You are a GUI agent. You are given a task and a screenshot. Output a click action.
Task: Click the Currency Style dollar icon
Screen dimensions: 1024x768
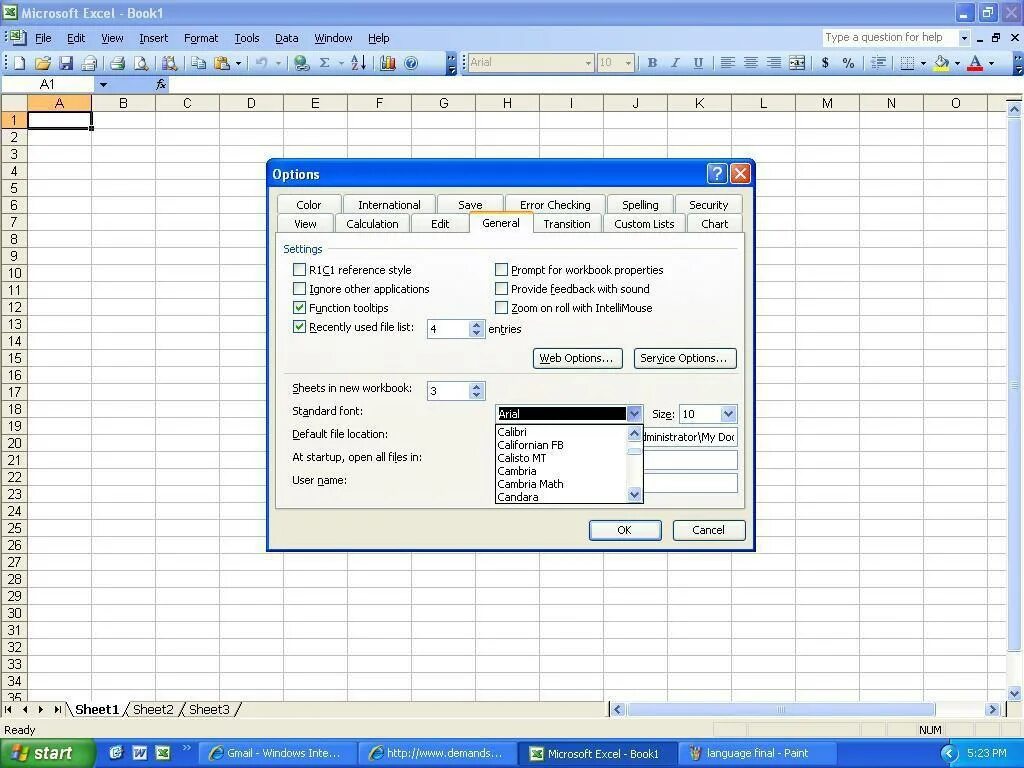click(825, 63)
